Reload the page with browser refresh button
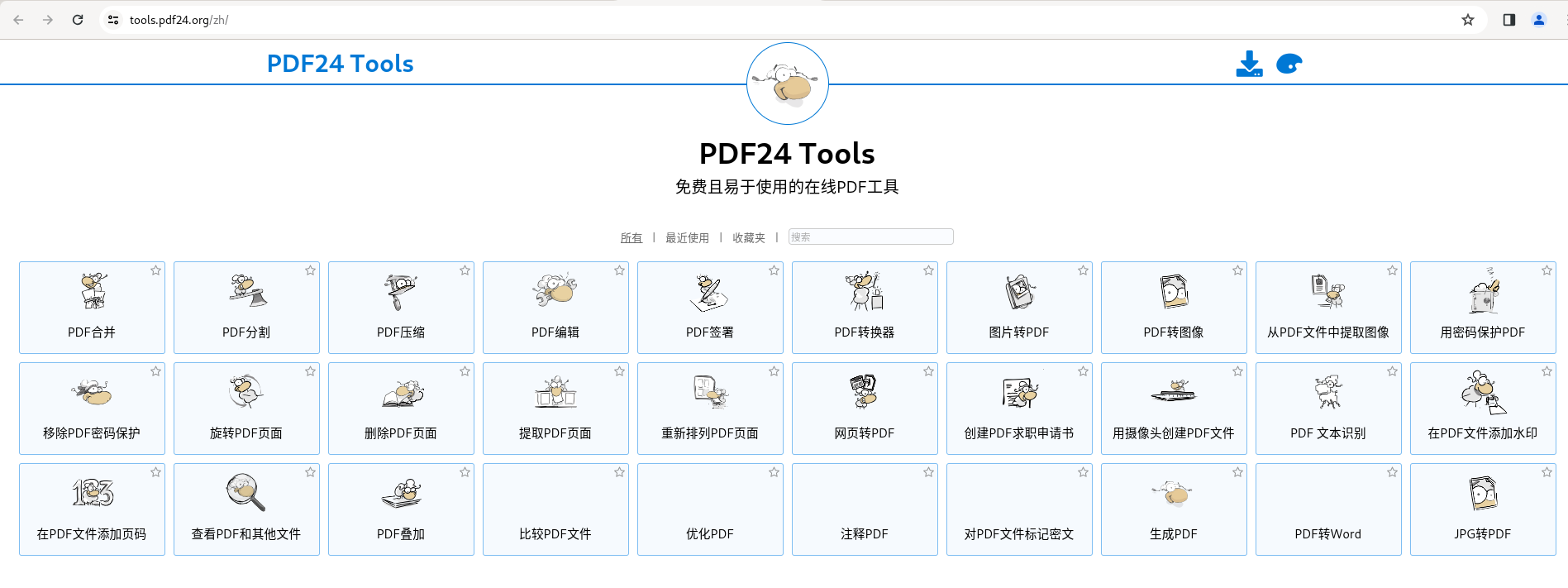Viewport: 1568px width, 588px height. [78, 20]
